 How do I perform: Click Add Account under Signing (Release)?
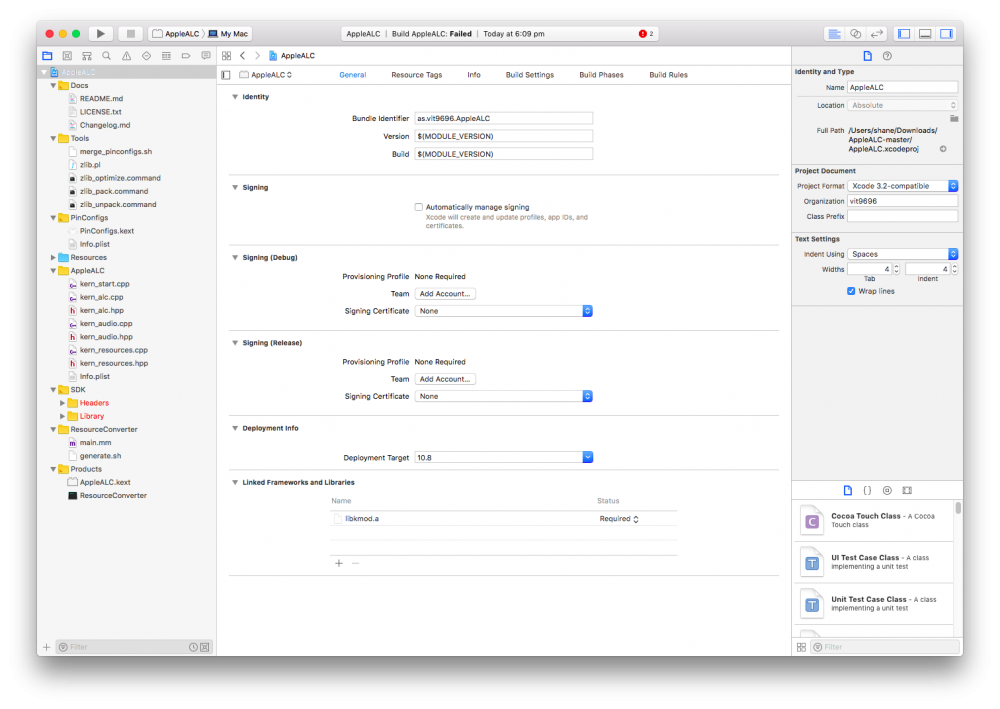[445, 379]
